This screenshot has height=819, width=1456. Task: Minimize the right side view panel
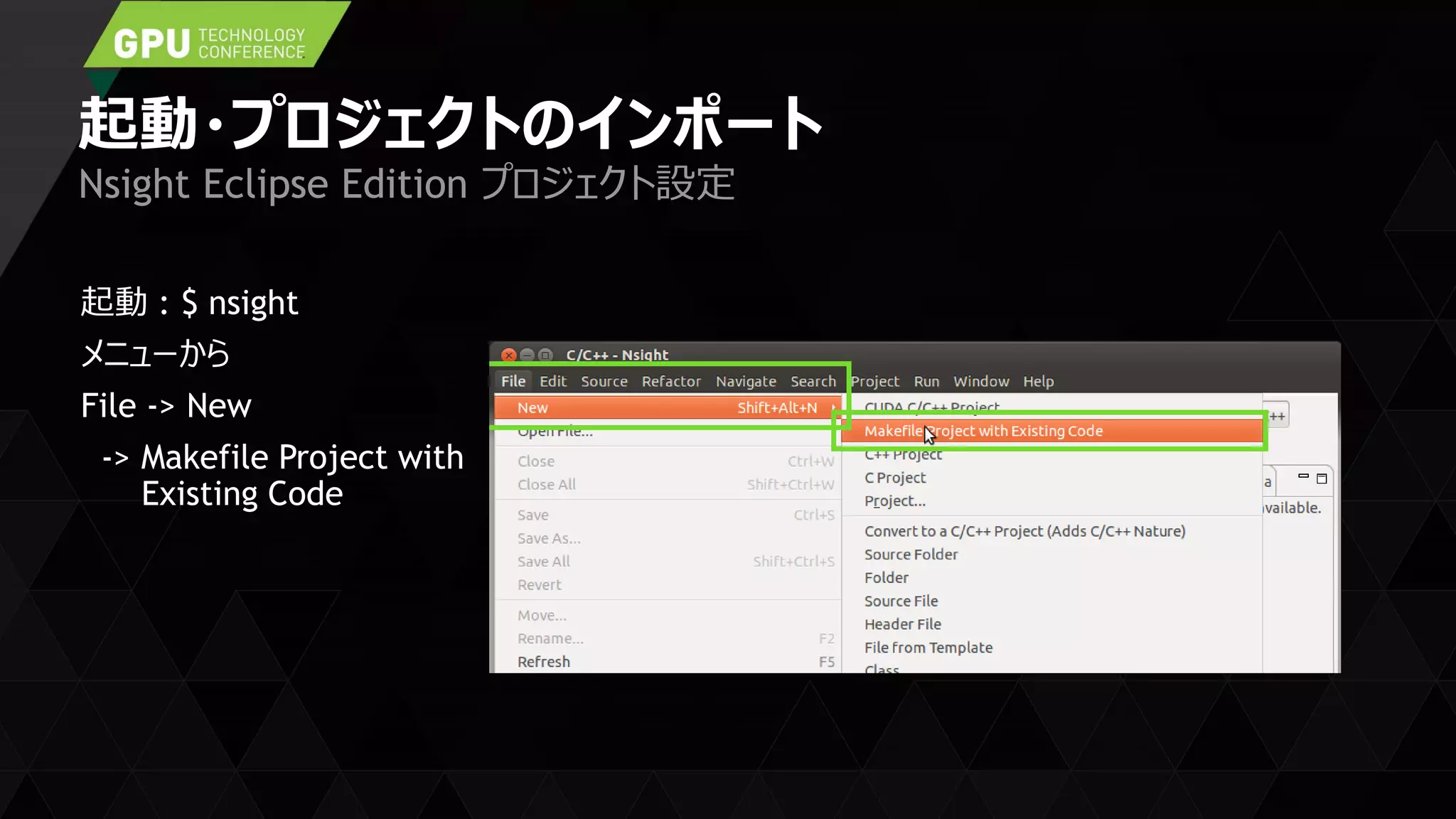click(x=1303, y=477)
